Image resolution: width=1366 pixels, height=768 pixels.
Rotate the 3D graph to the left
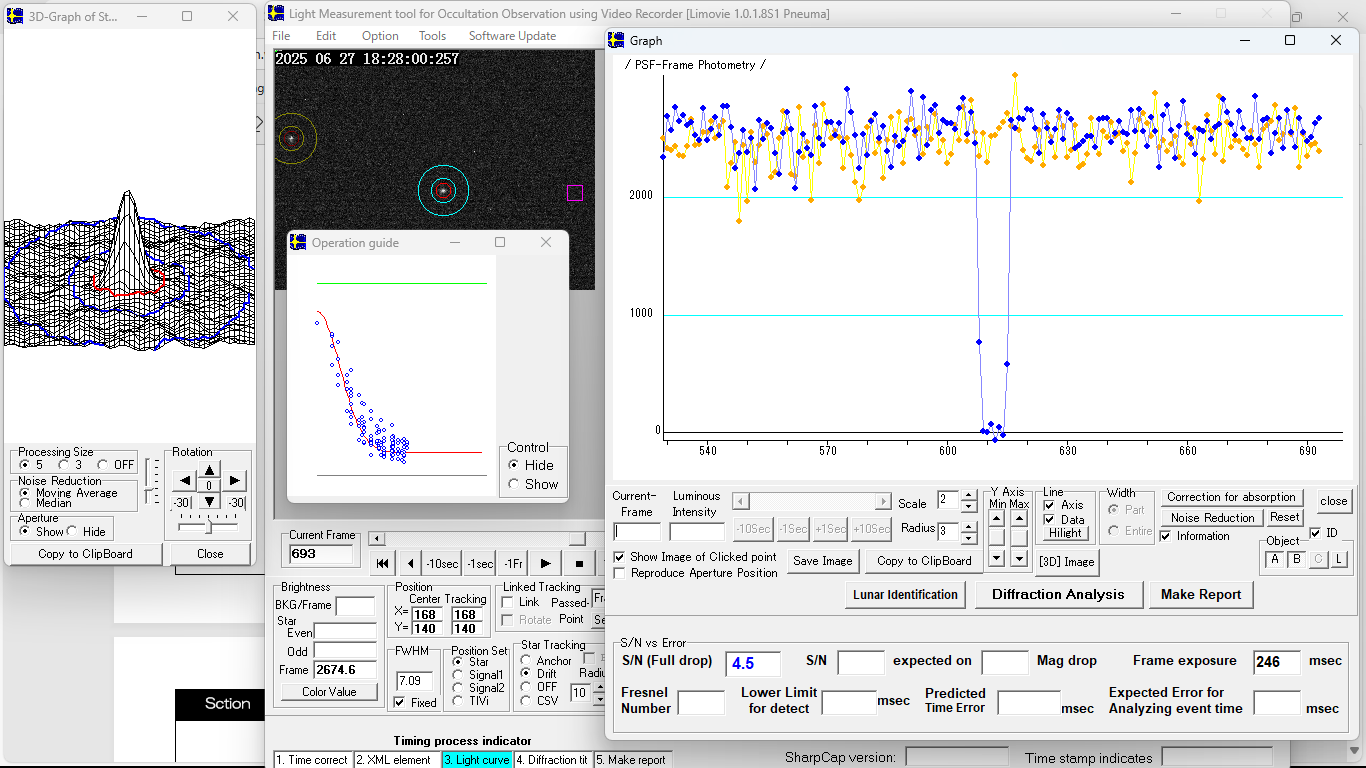click(185, 481)
